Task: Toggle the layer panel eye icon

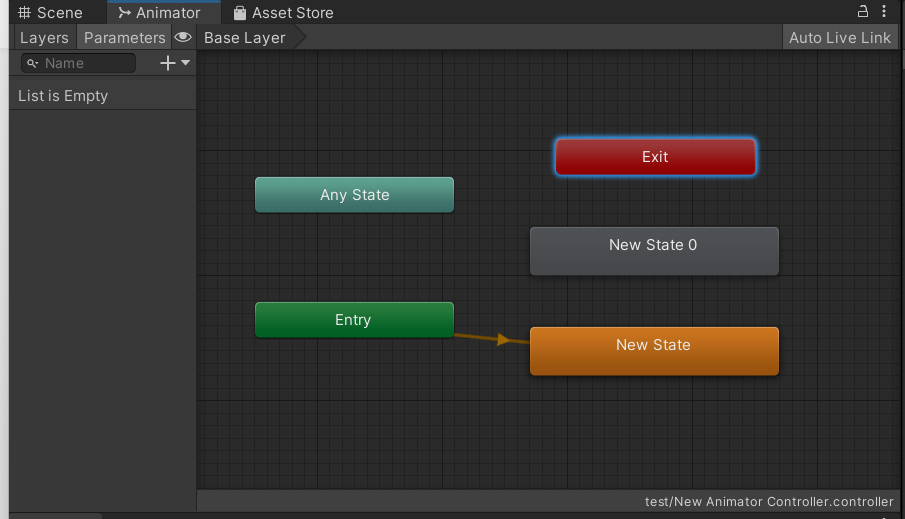Action: (x=183, y=37)
